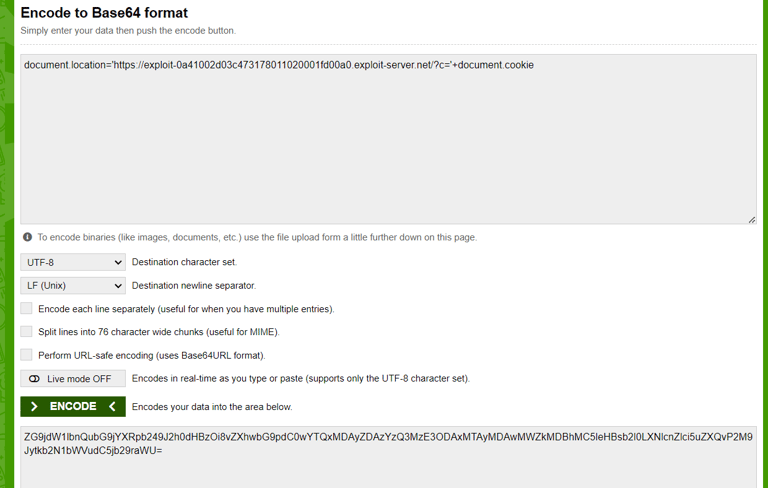Click the right chevron icon on the ENCODE button
768x488 pixels.
(34, 406)
